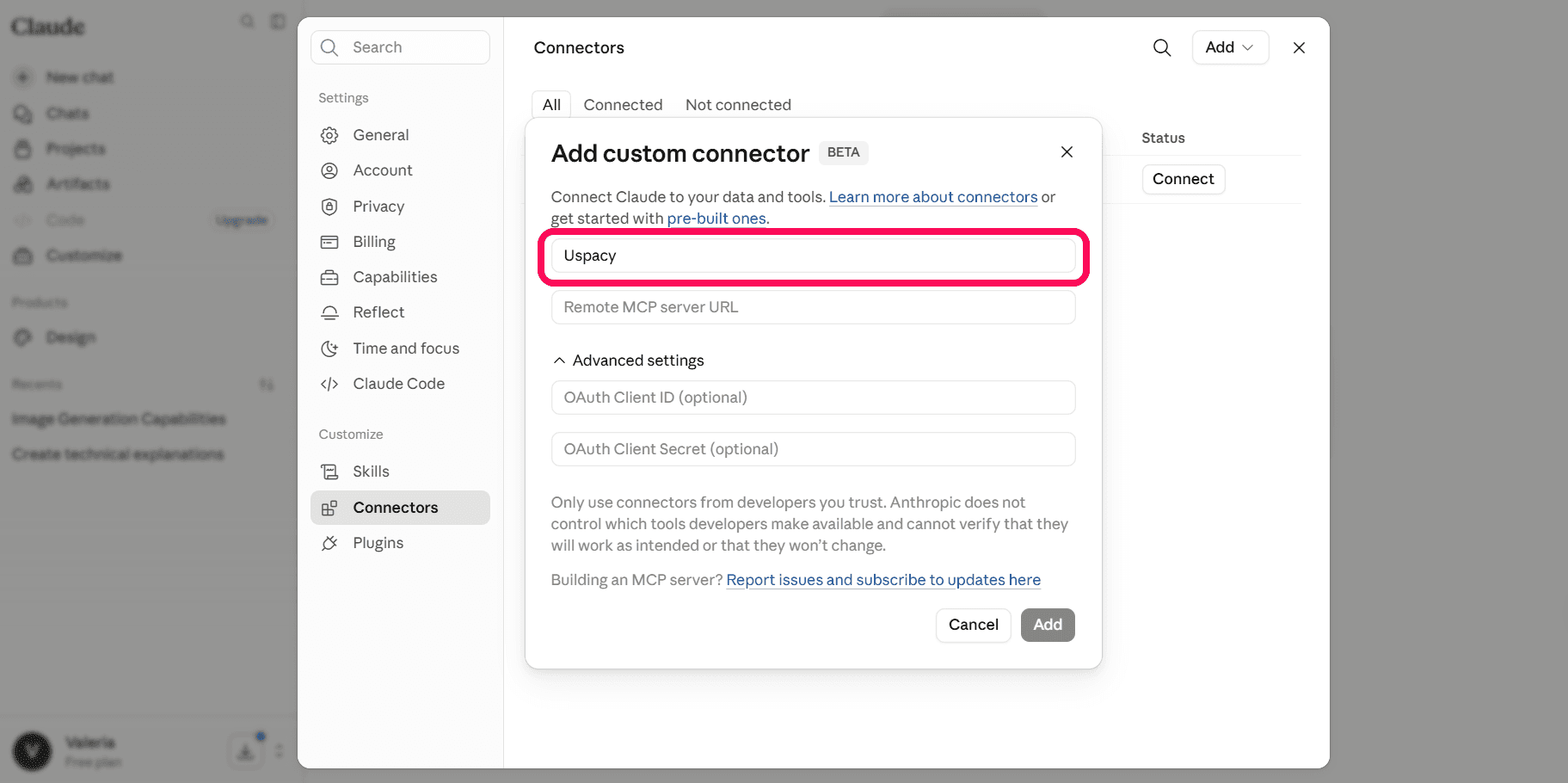Open General settings gear icon

click(x=329, y=135)
